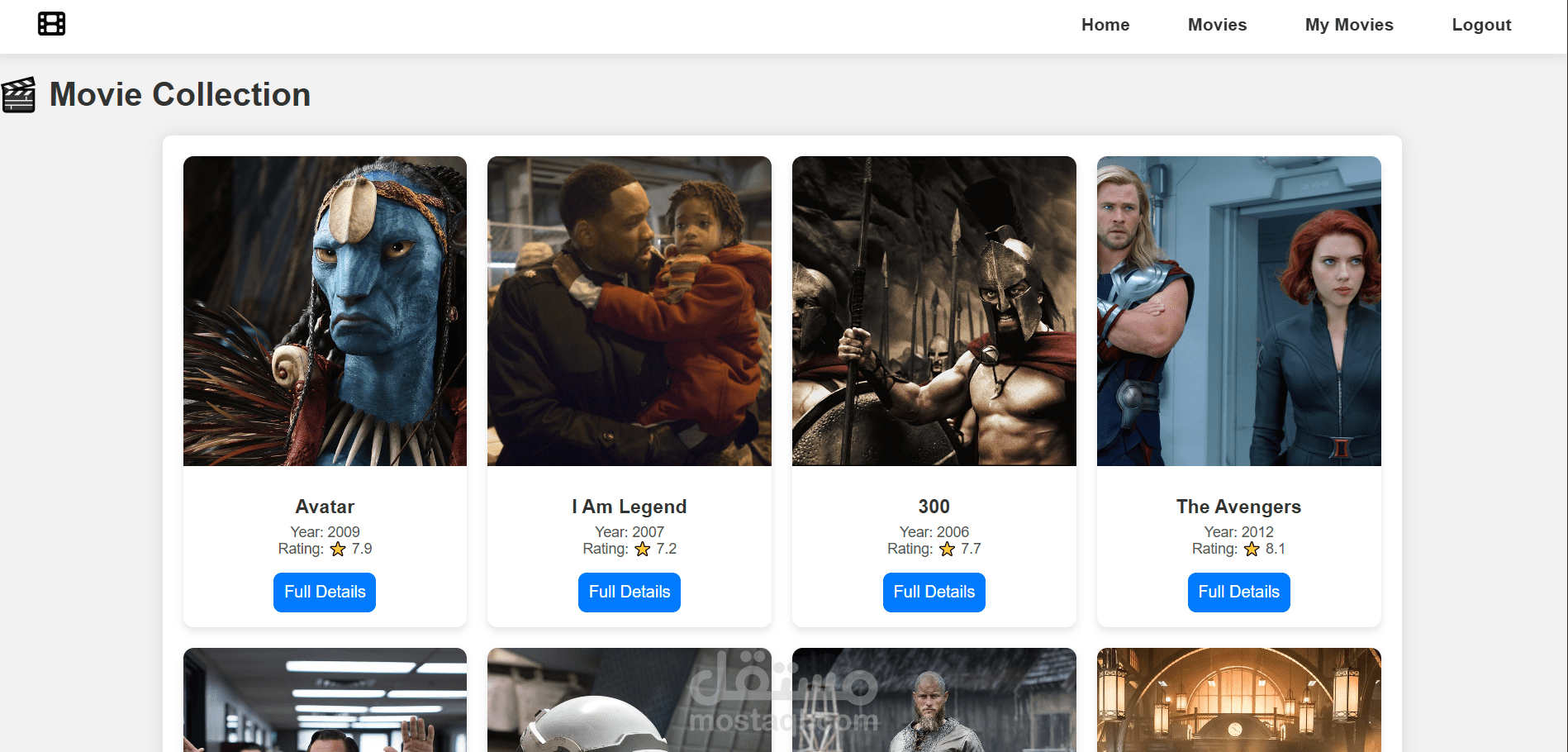Switch to My Movies section

pyautogui.click(x=1348, y=25)
